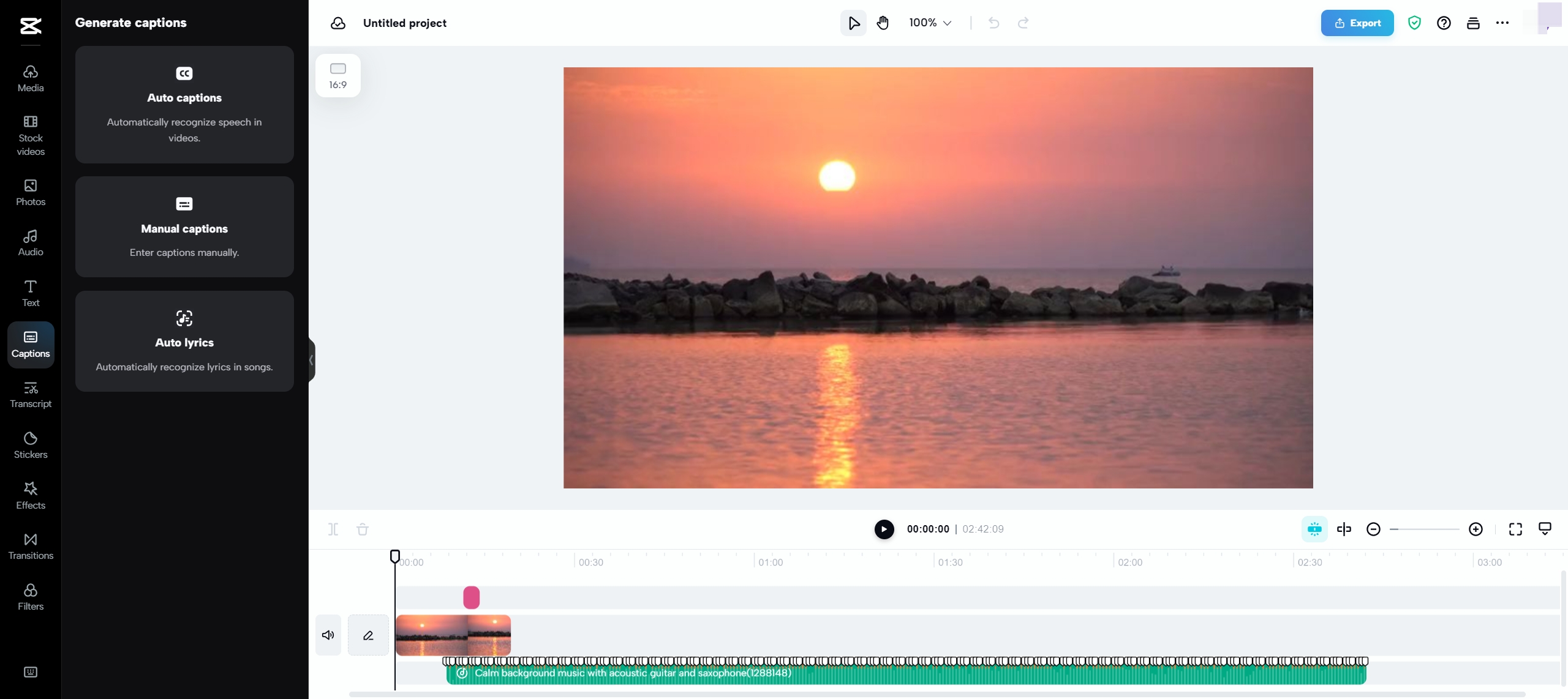Click the fullscreen preview icon

[1515, 529]
